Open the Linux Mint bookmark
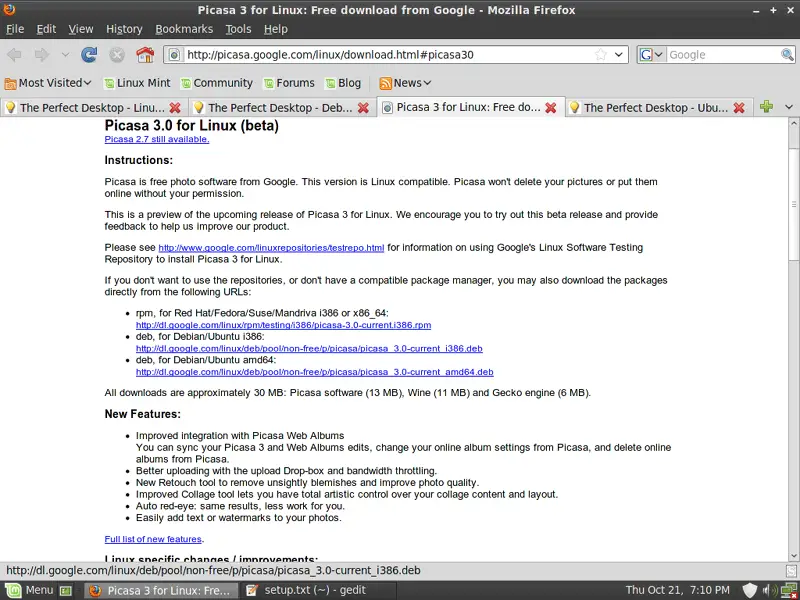800x600 pixels. click(x=137, y=83)
